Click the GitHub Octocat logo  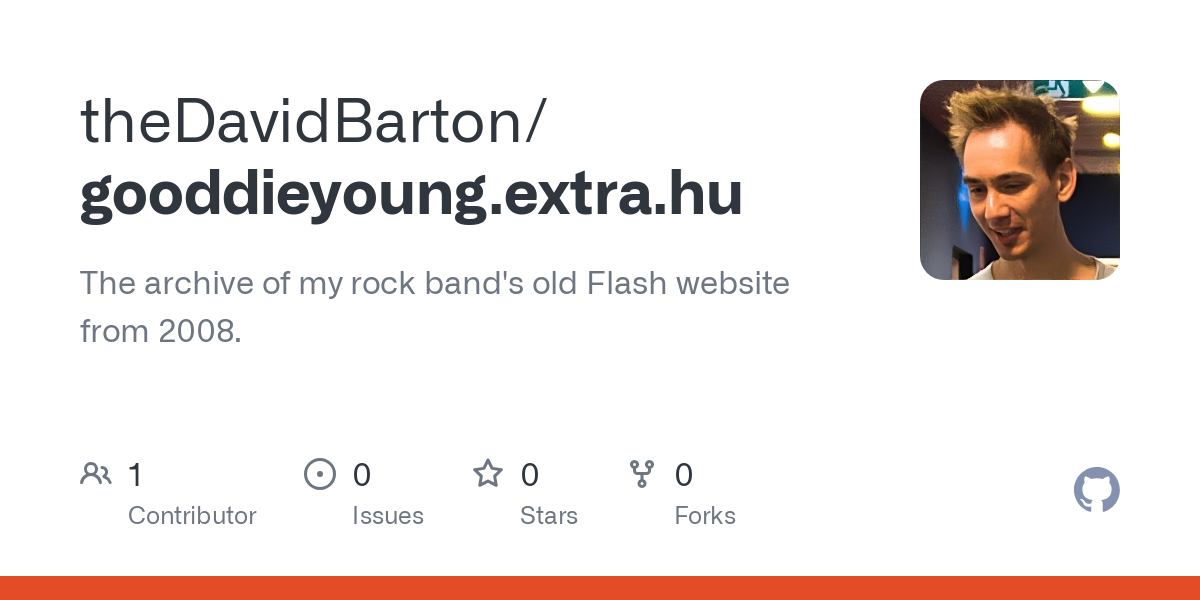click(1096, 490)
